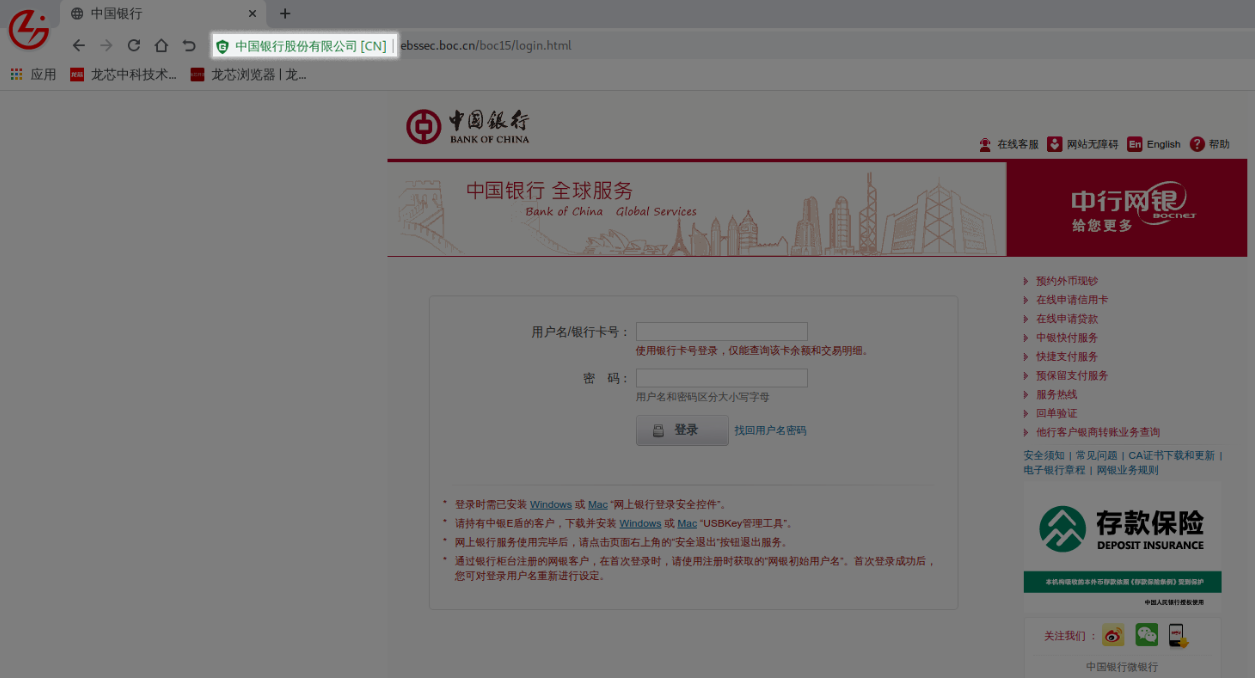Go back to previous page

click(x=79, y=45)
